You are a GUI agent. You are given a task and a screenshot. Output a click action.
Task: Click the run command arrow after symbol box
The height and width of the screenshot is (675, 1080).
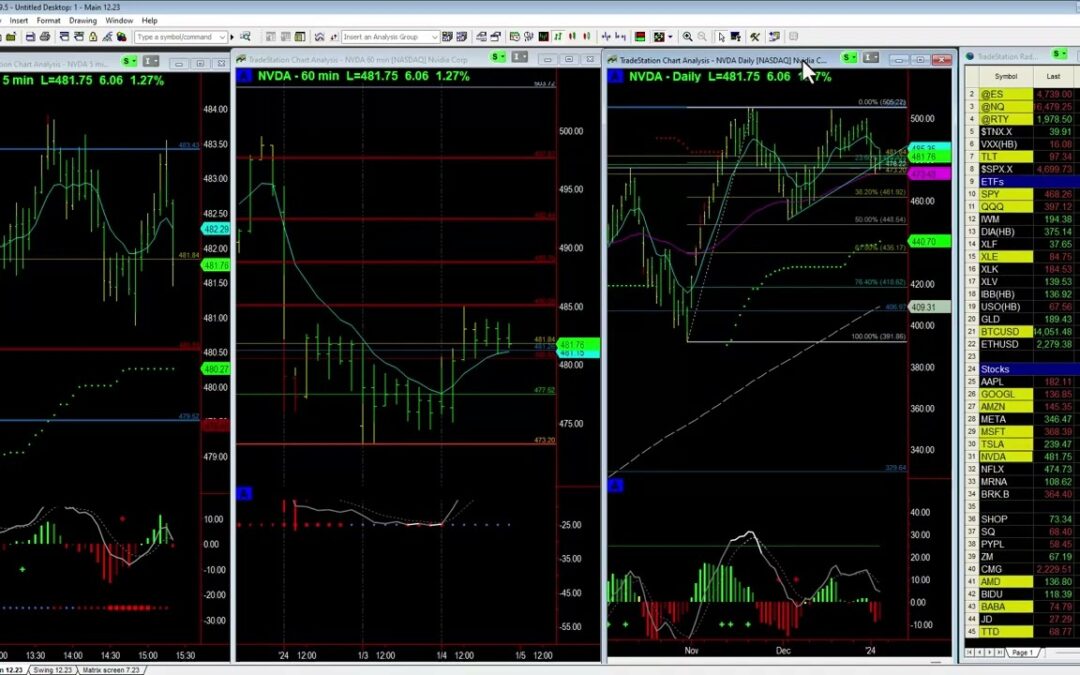tap(232, 37)
